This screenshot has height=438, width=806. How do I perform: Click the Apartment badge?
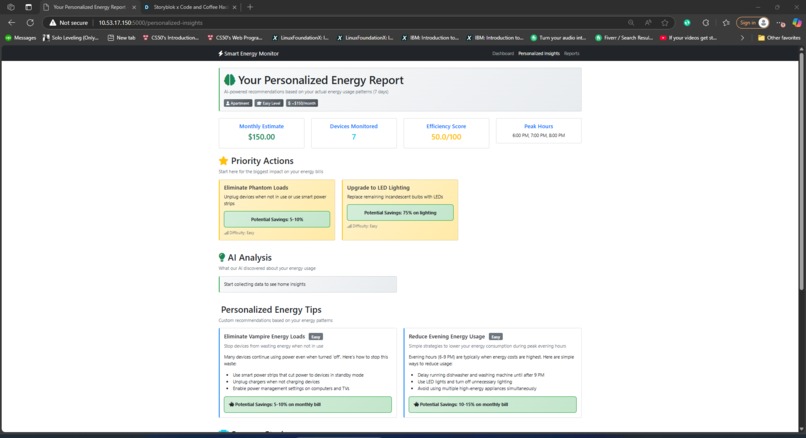click(x=238, y=103)
